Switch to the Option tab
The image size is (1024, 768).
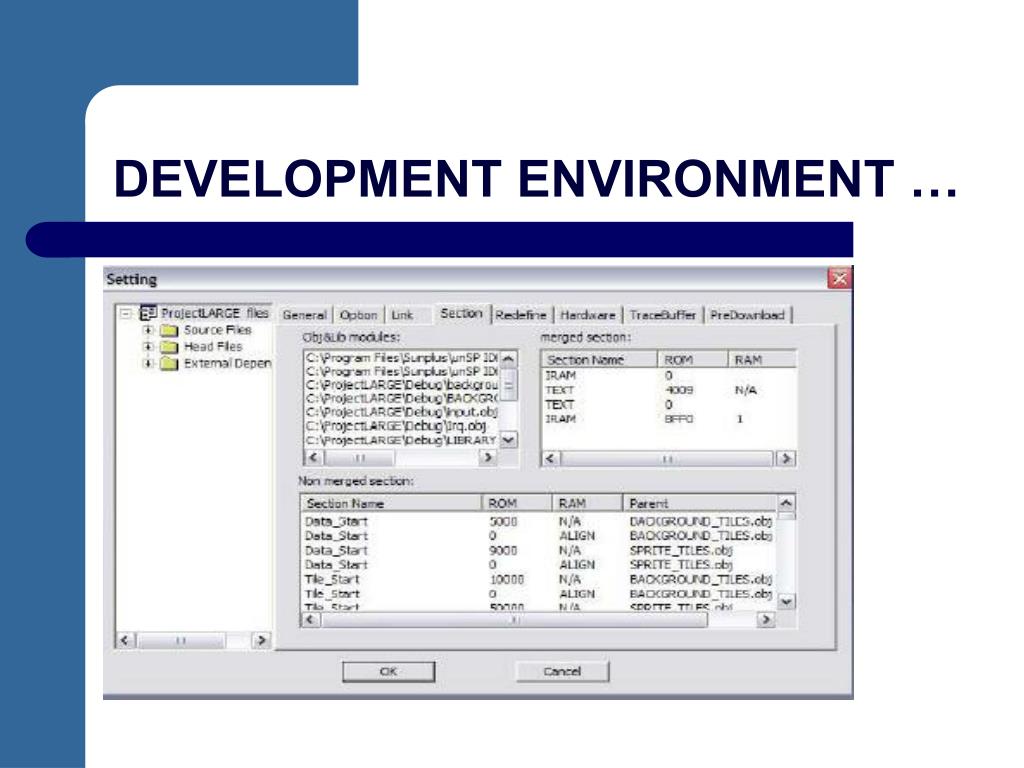tap(359, 315)
